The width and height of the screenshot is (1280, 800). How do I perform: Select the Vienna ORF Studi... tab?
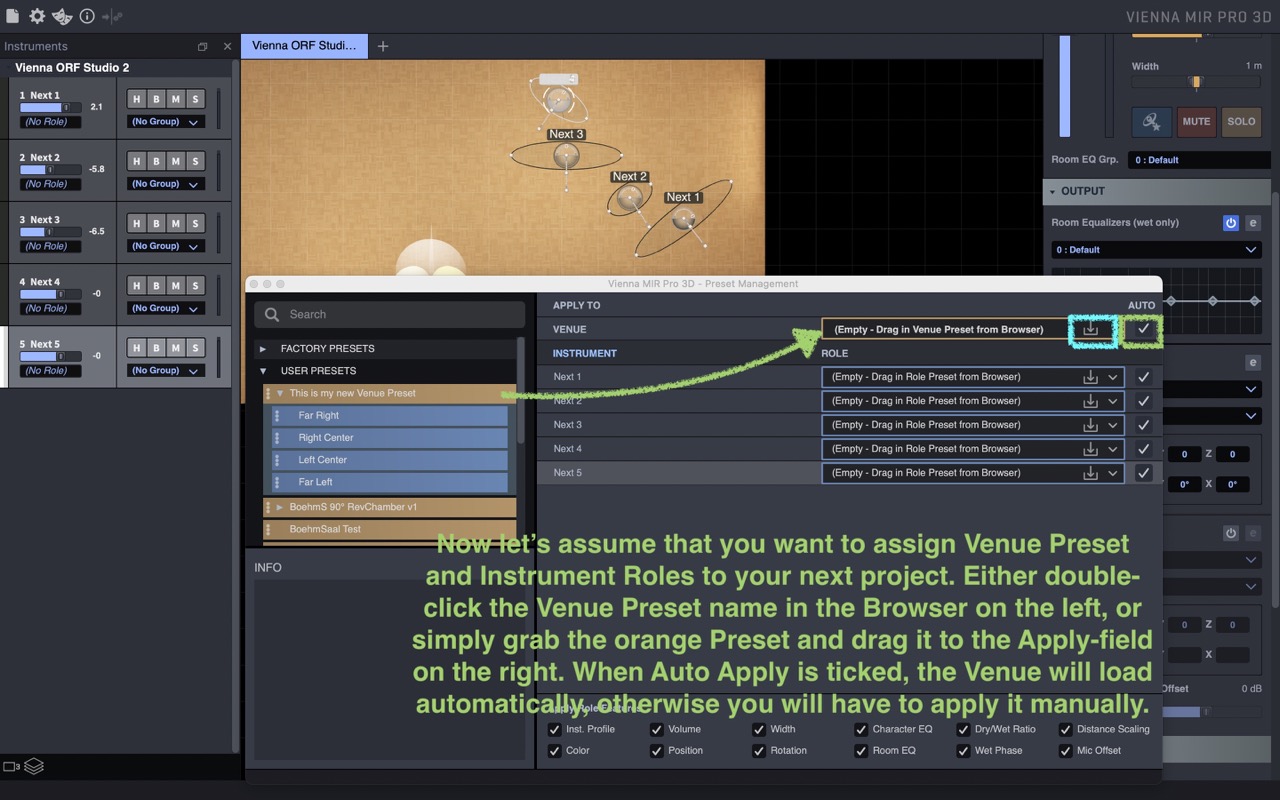tap(304, 46)
